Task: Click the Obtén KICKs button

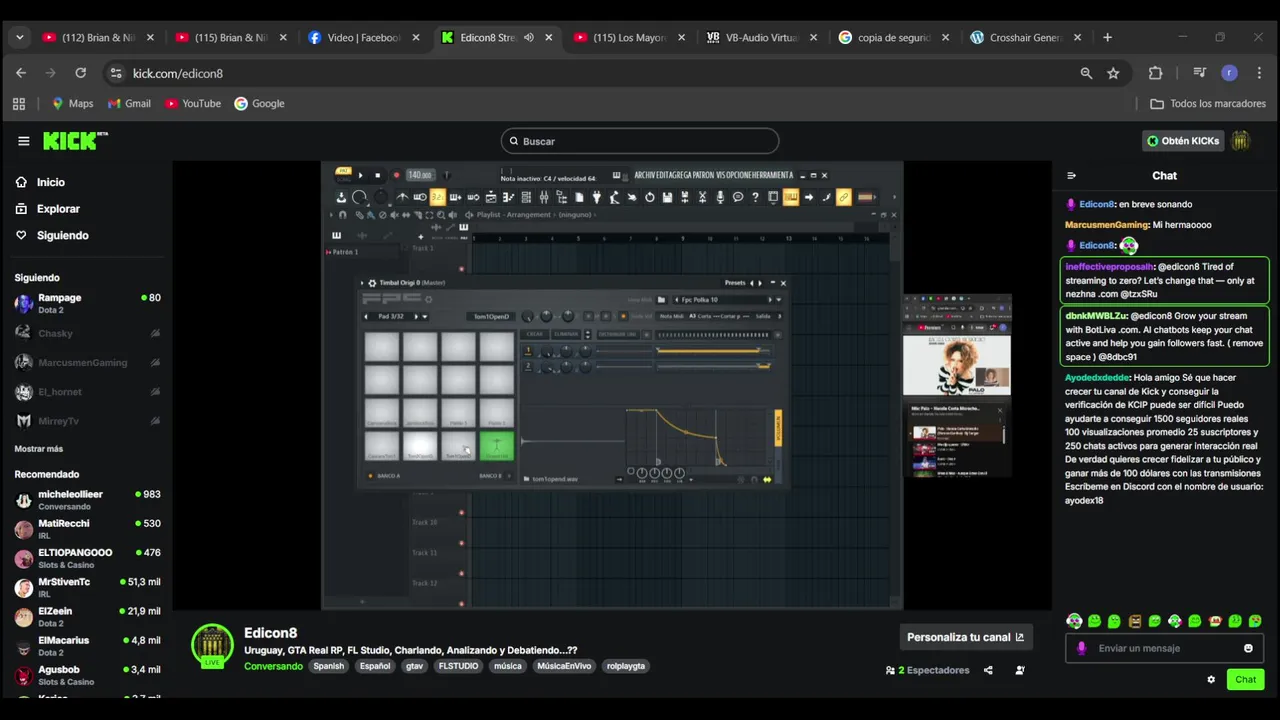Action: pyautogui.click(x=1183, y=141)
